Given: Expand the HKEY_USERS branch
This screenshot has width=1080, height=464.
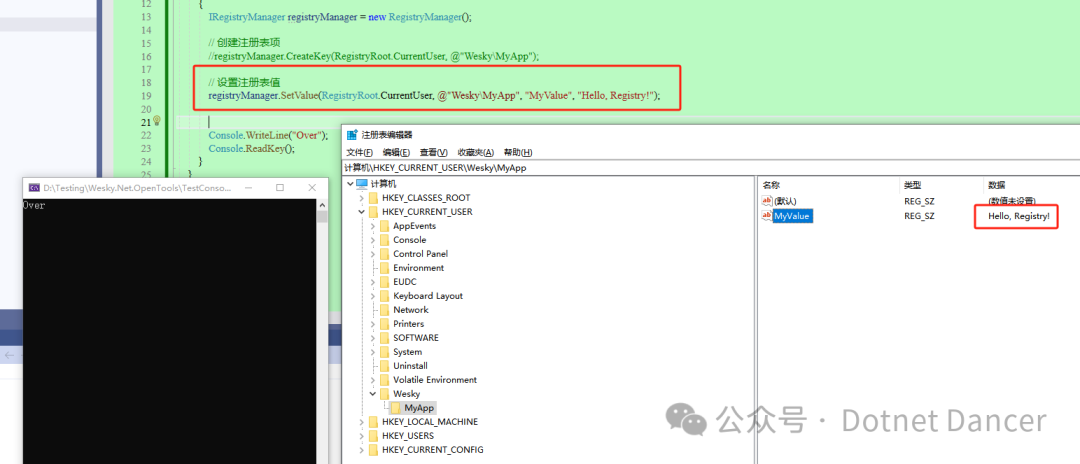Looking at the screenshot, I should pos(362,436).
